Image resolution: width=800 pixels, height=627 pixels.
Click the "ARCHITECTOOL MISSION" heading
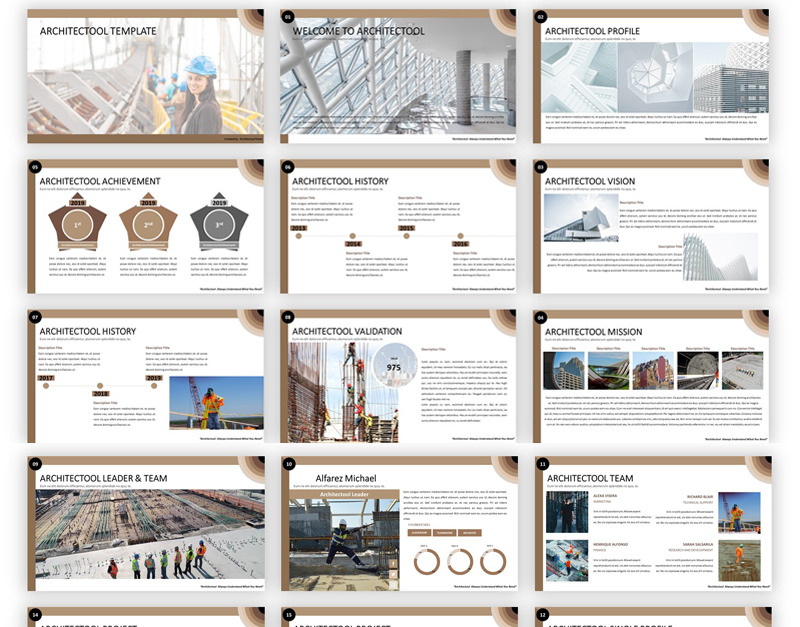point(593,332)
